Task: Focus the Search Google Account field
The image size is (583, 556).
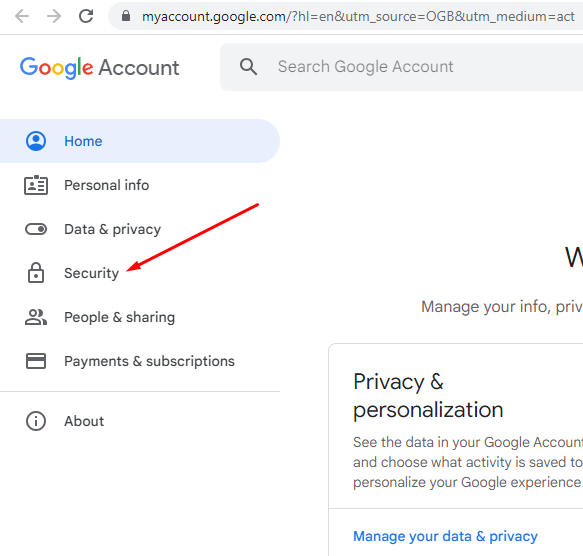Action: 402,67
